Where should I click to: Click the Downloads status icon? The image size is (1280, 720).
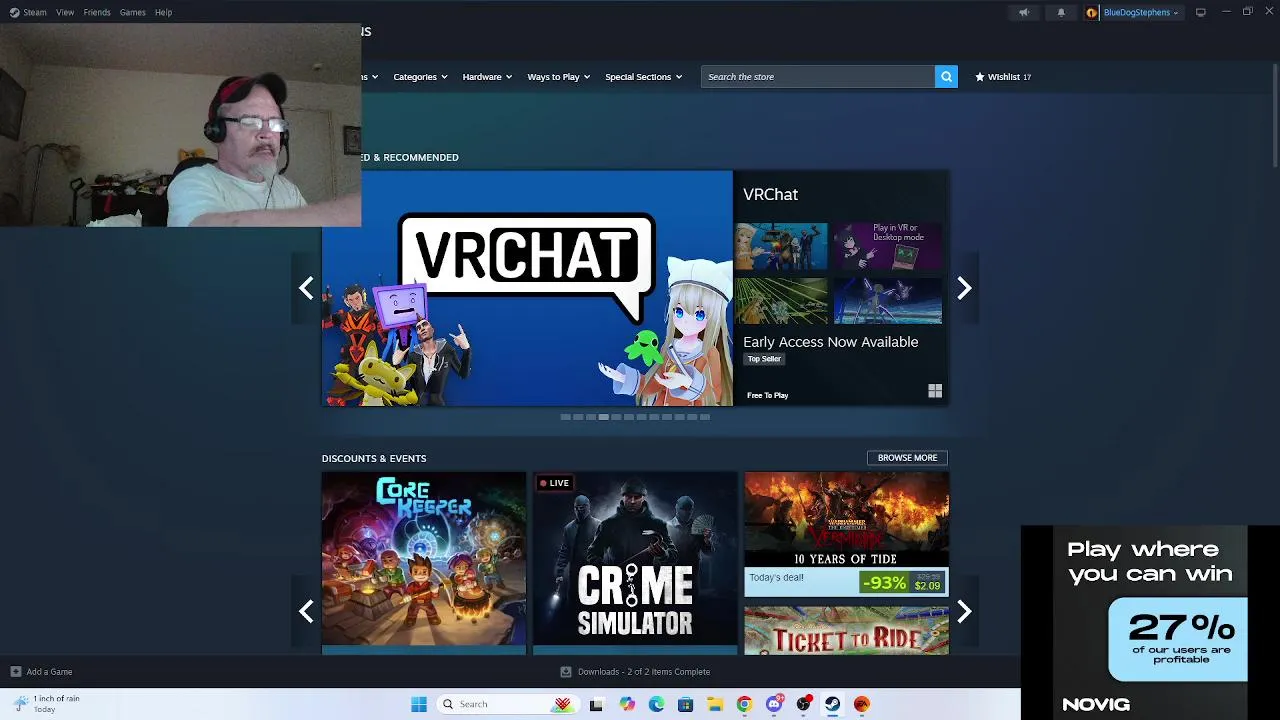pos(566,672)
